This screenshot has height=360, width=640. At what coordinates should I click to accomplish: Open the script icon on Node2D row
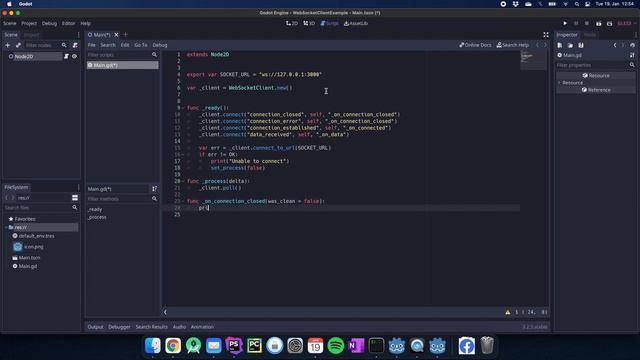pyautogui.click(x=66, y=56)
